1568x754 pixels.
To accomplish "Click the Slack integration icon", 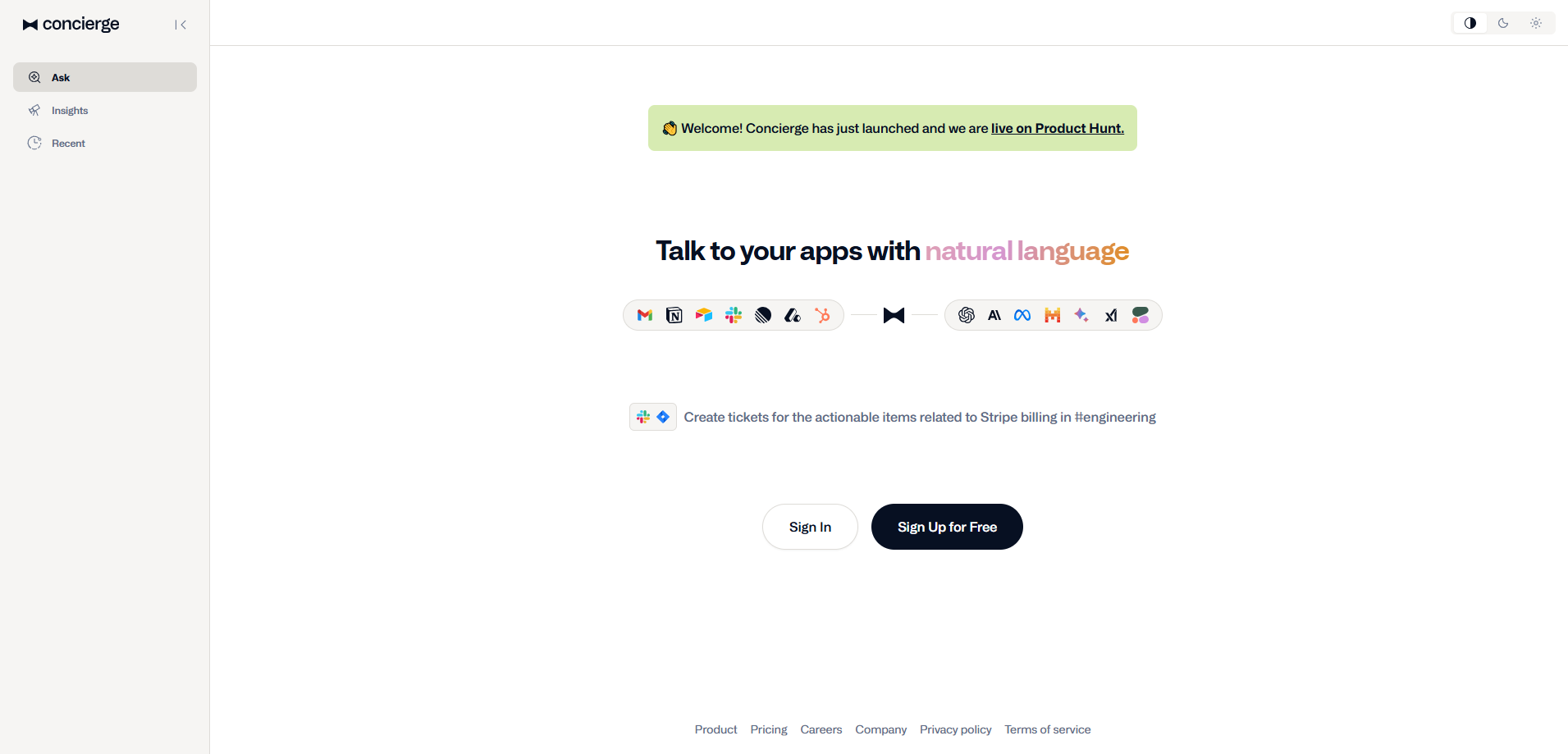I will (x=733, y=315).
